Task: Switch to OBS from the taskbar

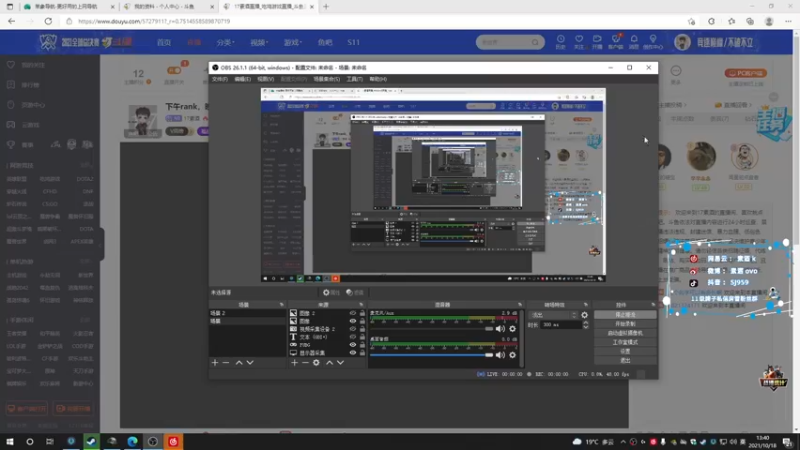Action: point(153,442)
